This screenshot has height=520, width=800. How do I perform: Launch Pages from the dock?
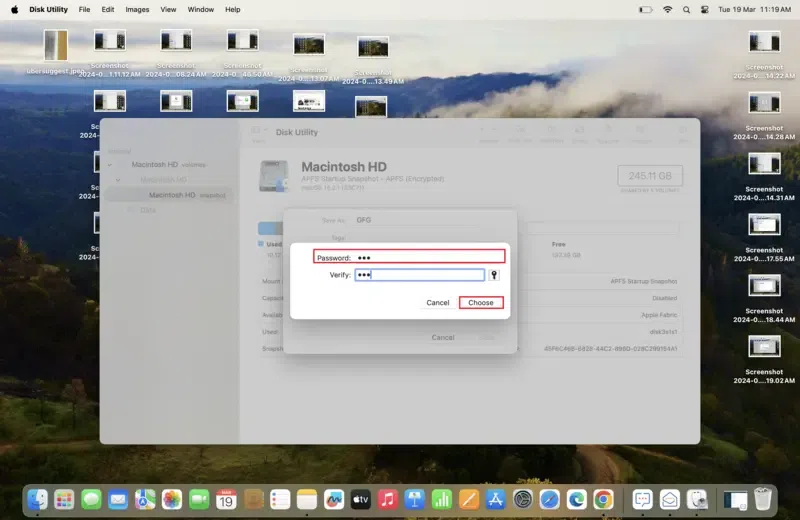[468, 500]
